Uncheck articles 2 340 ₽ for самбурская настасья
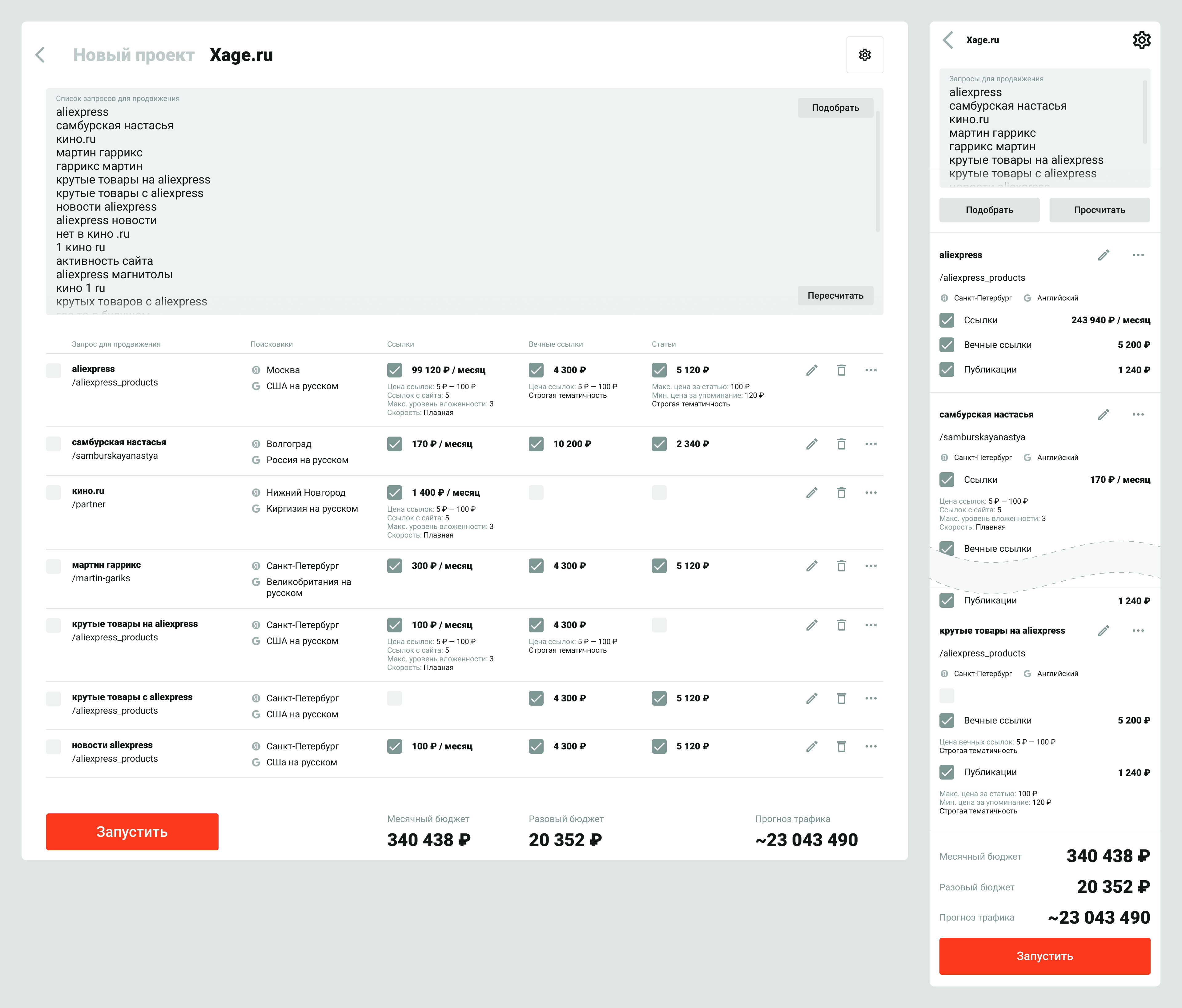Viewport: 1182px width, 1008px height. tap(659, 444)
